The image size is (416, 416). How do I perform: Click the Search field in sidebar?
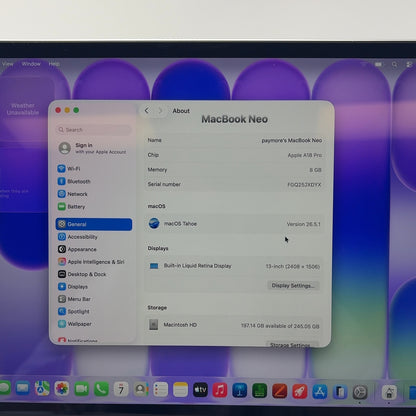[94, 130]
